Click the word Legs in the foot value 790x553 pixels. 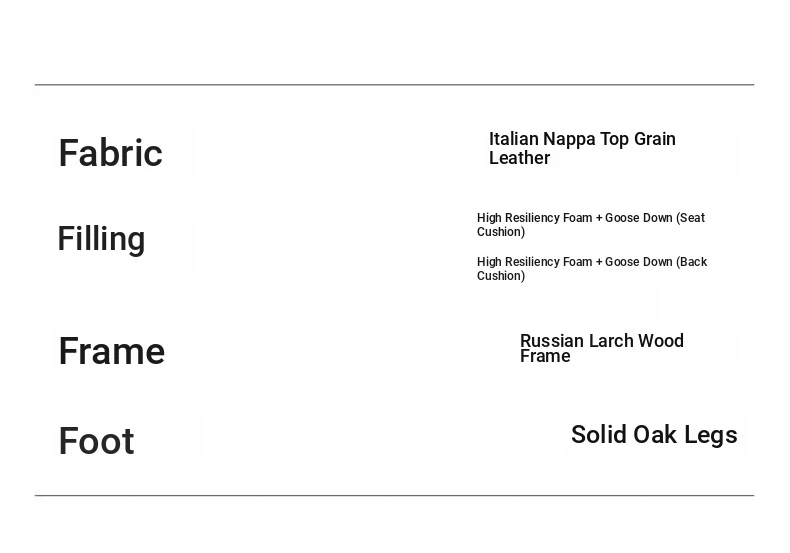(711, 435)
